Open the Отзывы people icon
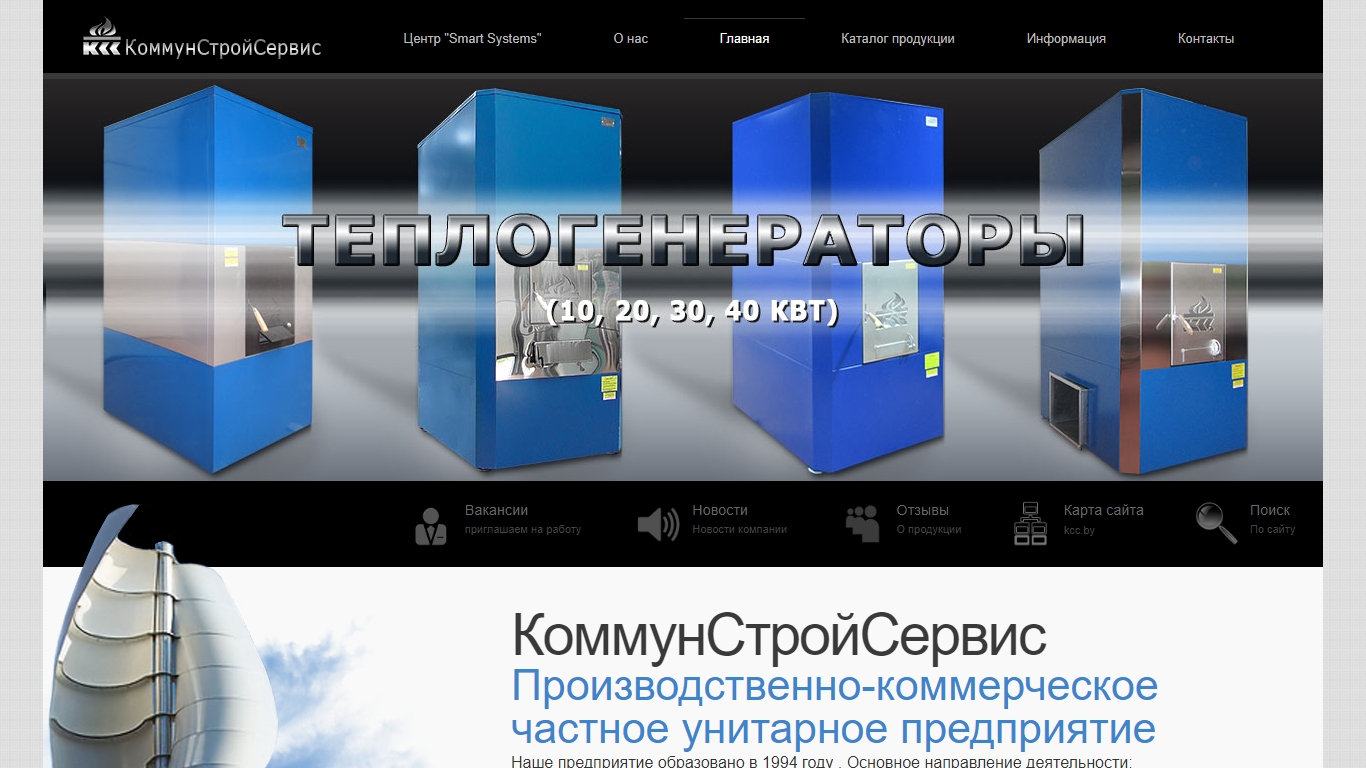The width and height of the screenshot is (1366, 768). (x=862, y=524)
